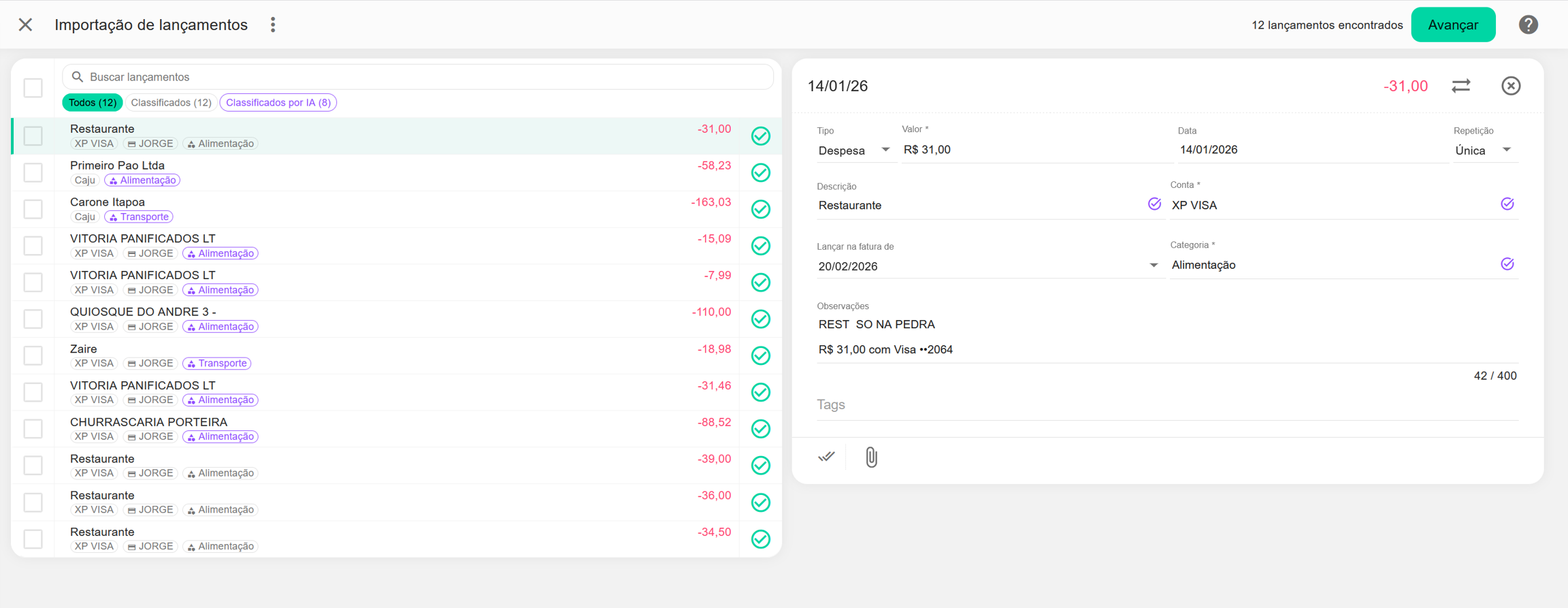Open the three-dot options menu

coord(273,25)
